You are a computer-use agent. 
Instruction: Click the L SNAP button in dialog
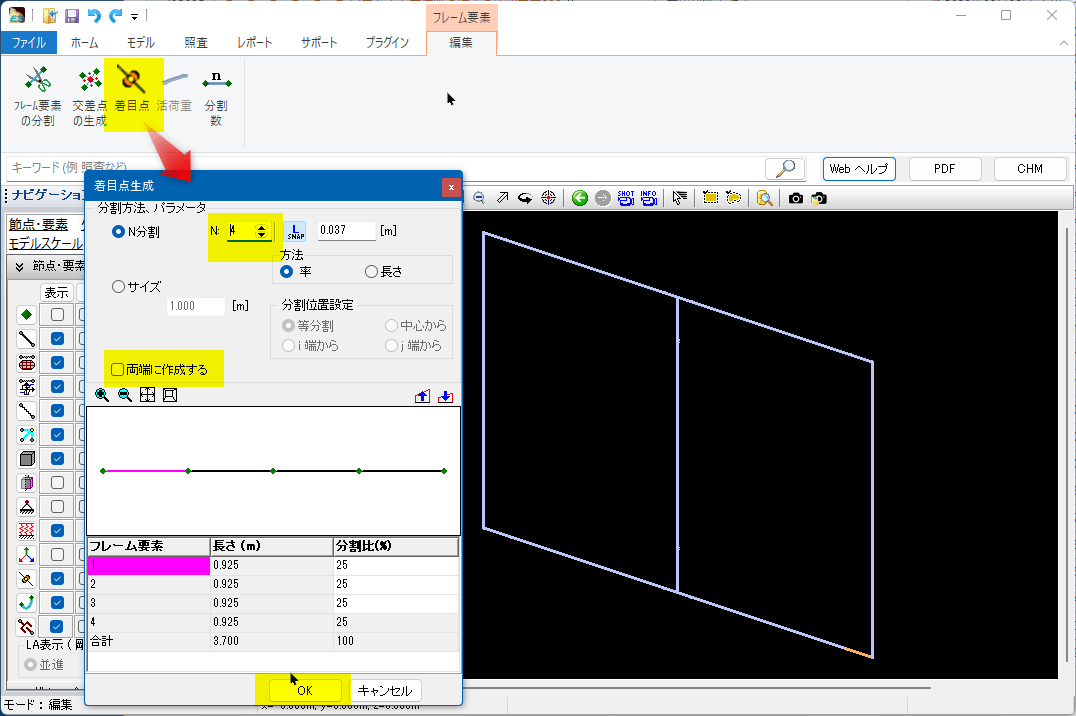295,231
